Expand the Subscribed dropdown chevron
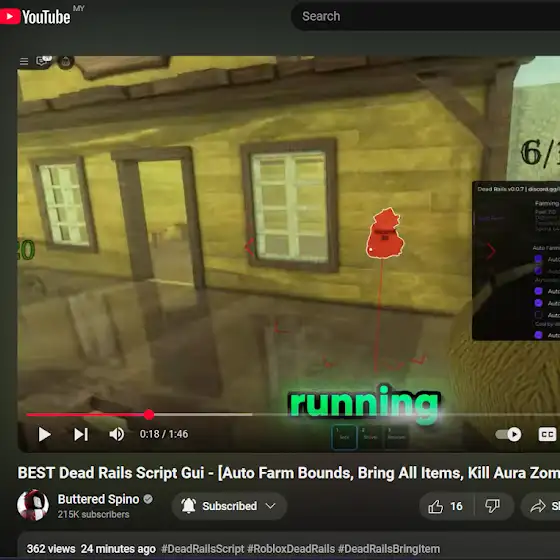 click(271, 506)
